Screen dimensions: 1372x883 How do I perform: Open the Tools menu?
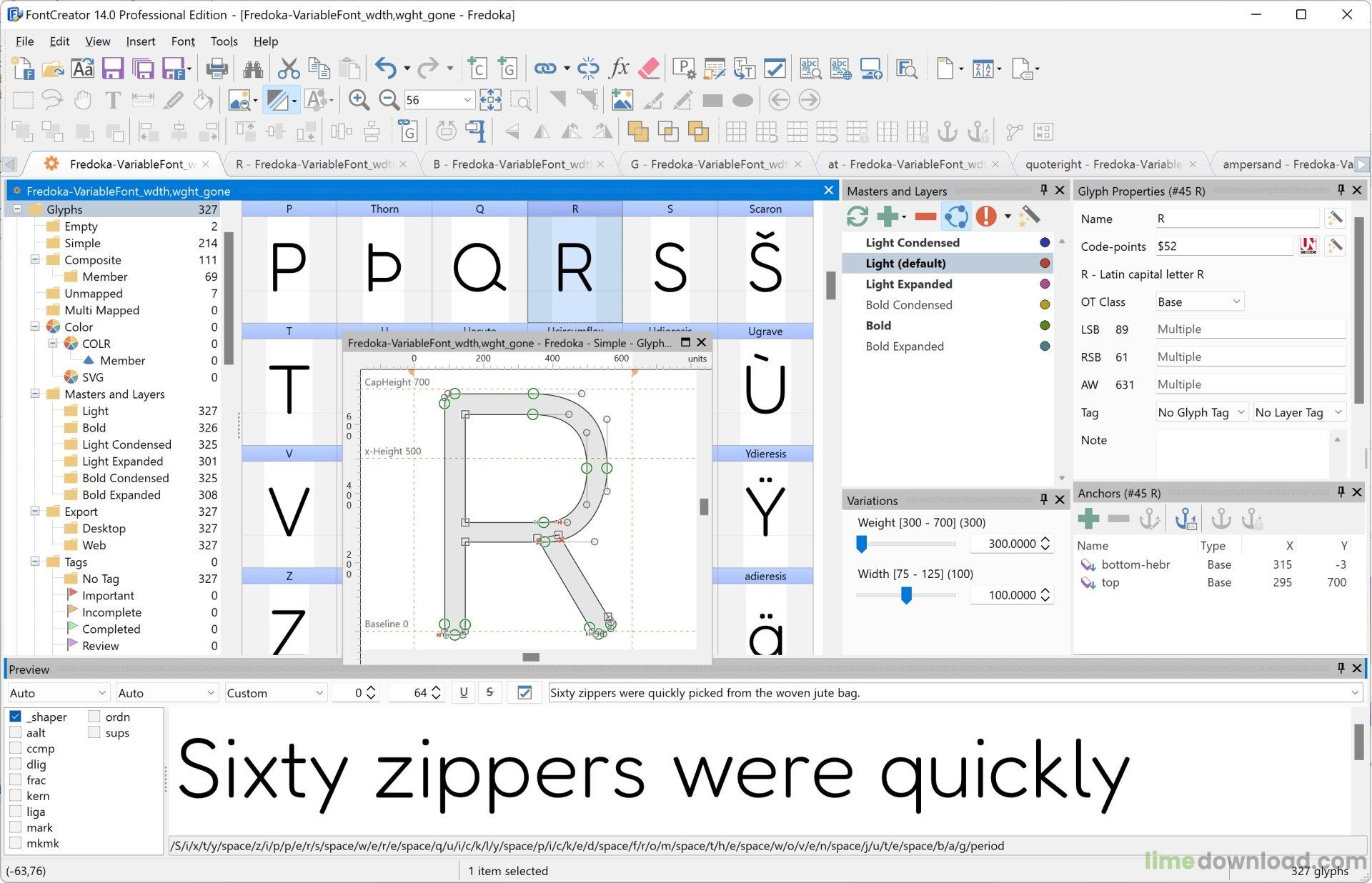coord(224,41)
